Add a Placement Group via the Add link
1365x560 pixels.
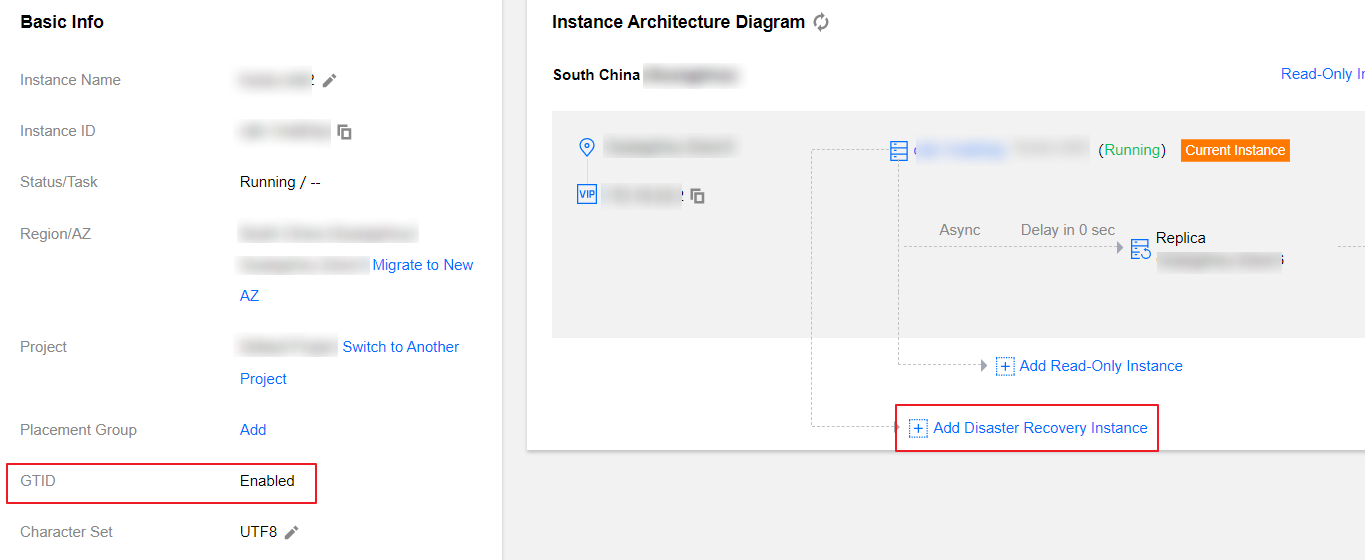coord(253,430)
